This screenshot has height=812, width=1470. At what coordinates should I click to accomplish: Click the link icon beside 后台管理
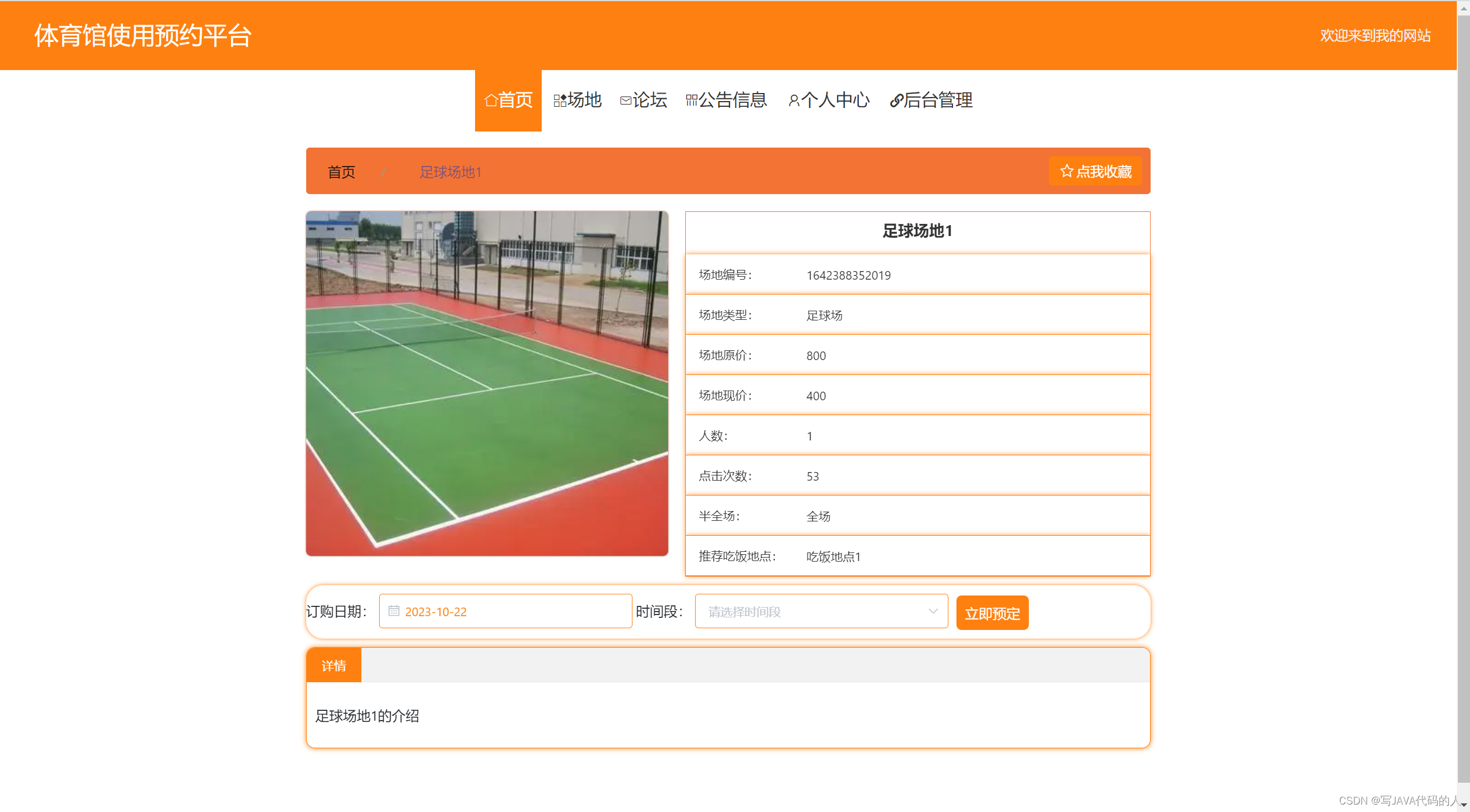tap(896, 100)
